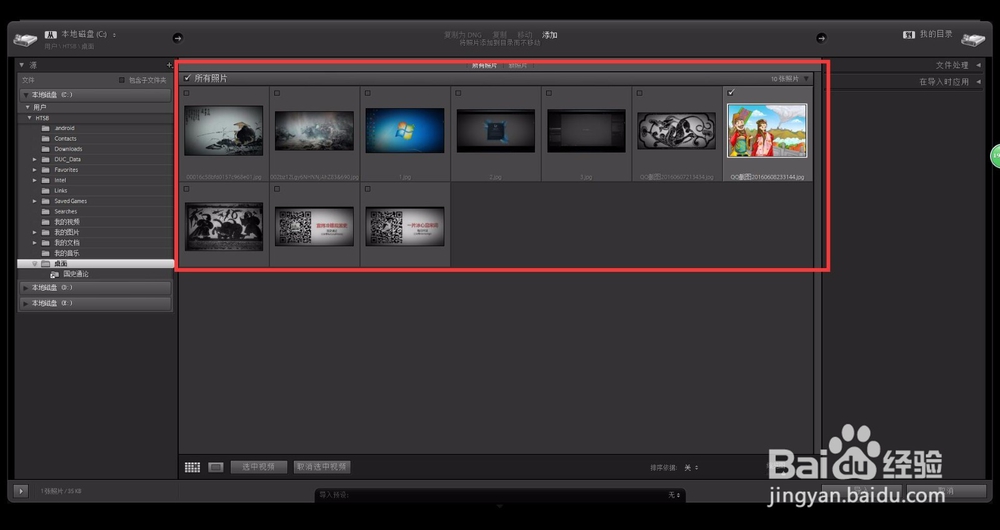This screenshot has height=530, width=1000.
Task: Check the box for QQ截图20160607213434.jpg
Action: [x=639, y=93]
